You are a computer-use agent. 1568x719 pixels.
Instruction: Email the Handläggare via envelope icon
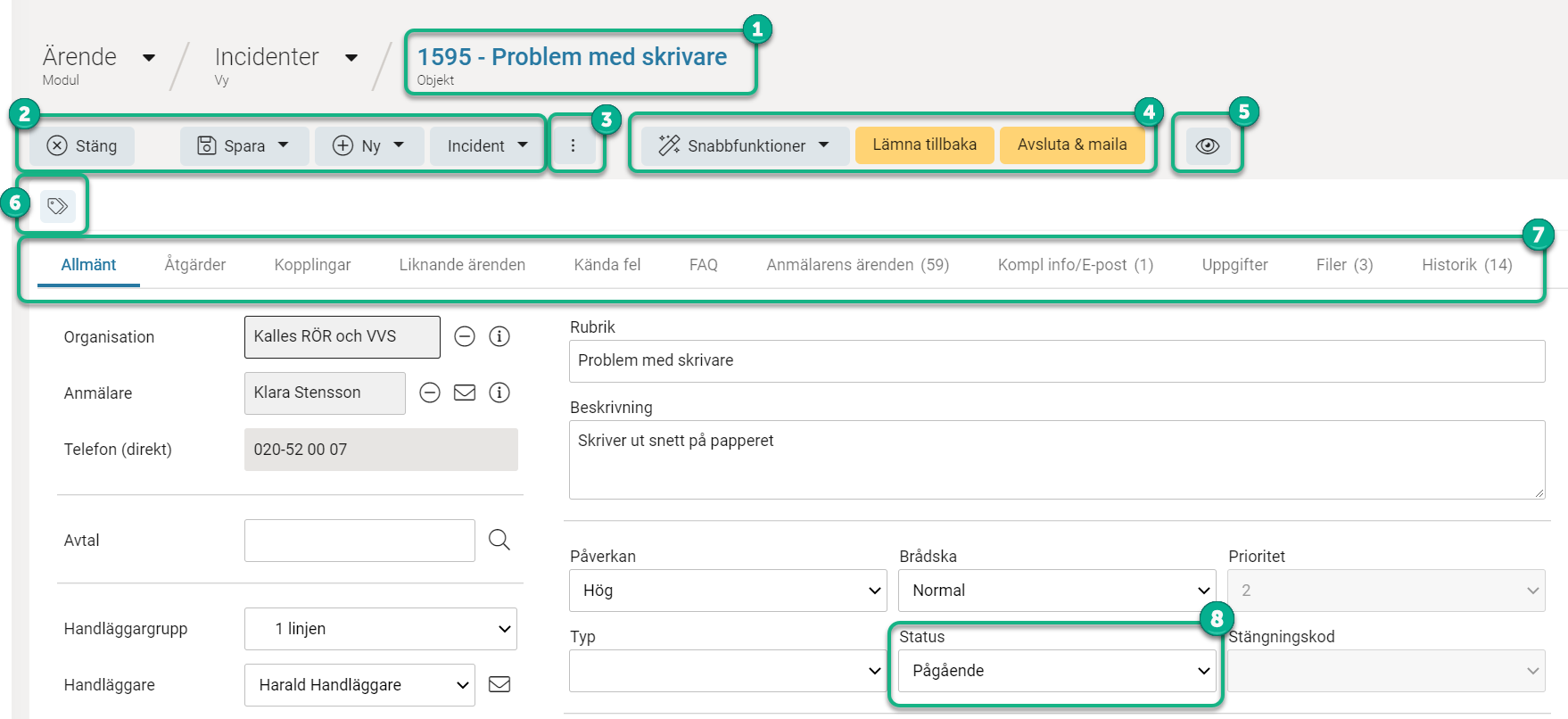pos(499,684)
